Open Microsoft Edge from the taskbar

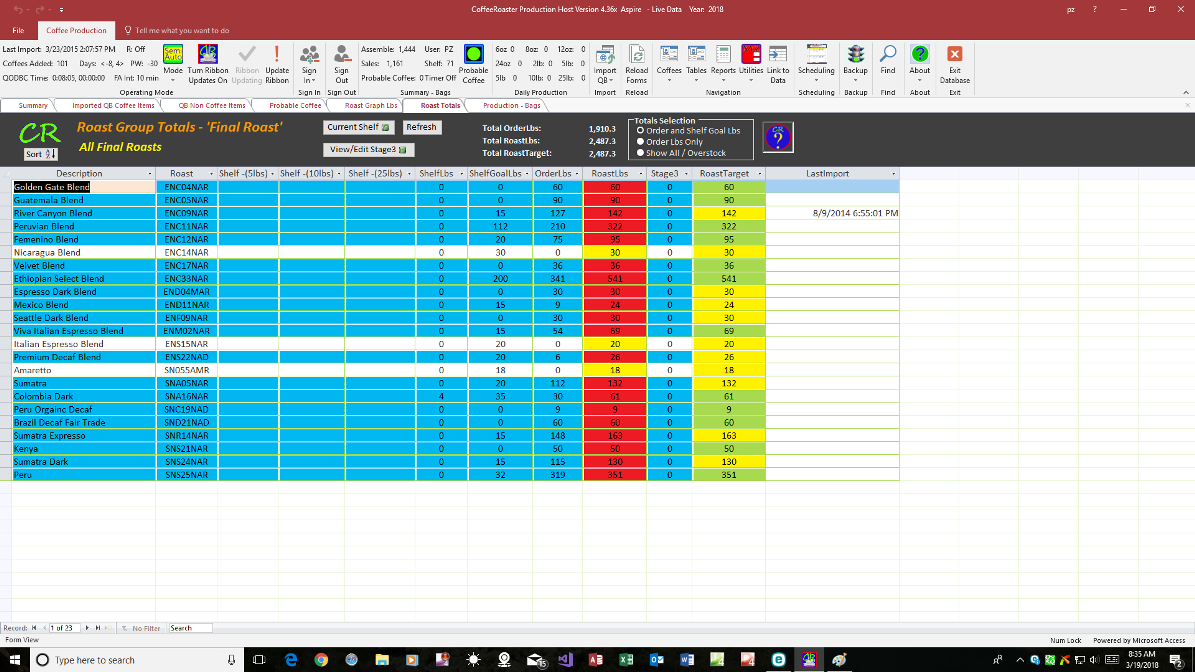coord(290,660)
